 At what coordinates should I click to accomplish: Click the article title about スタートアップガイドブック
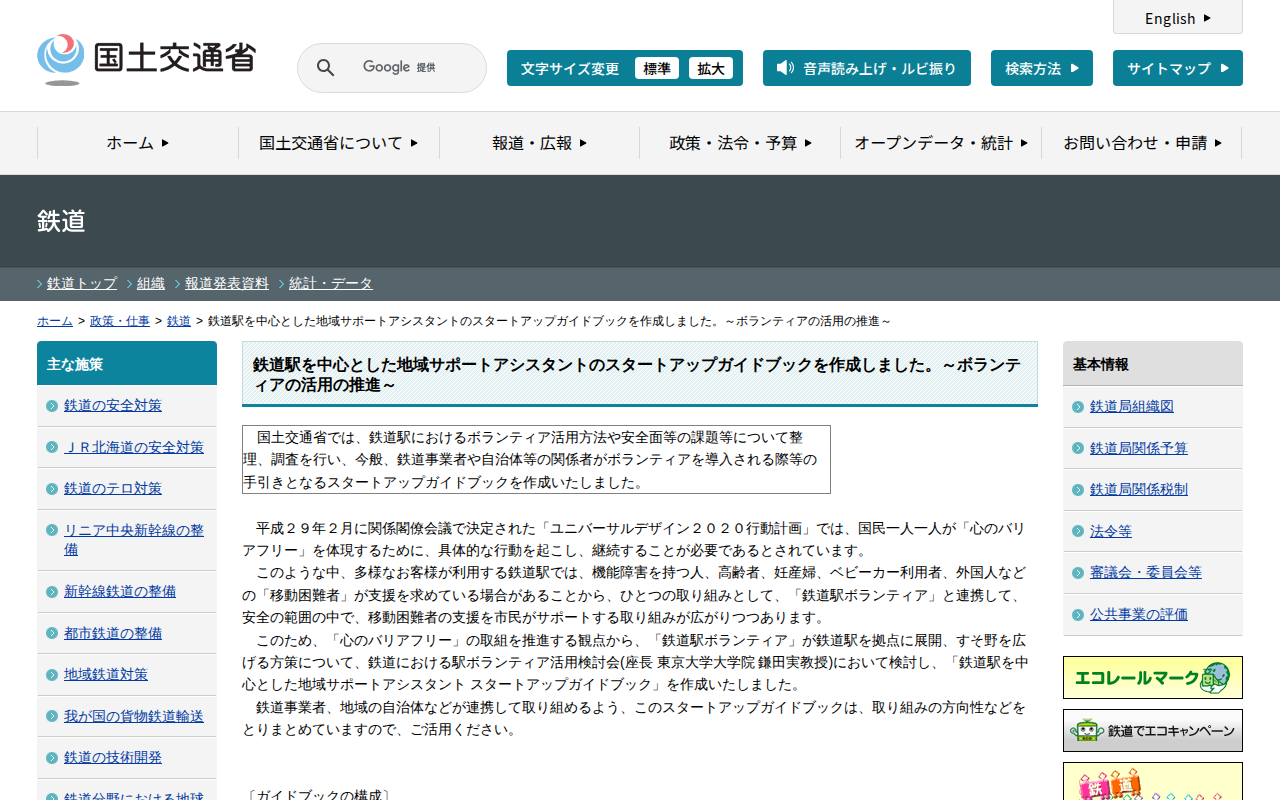[640, 374]
